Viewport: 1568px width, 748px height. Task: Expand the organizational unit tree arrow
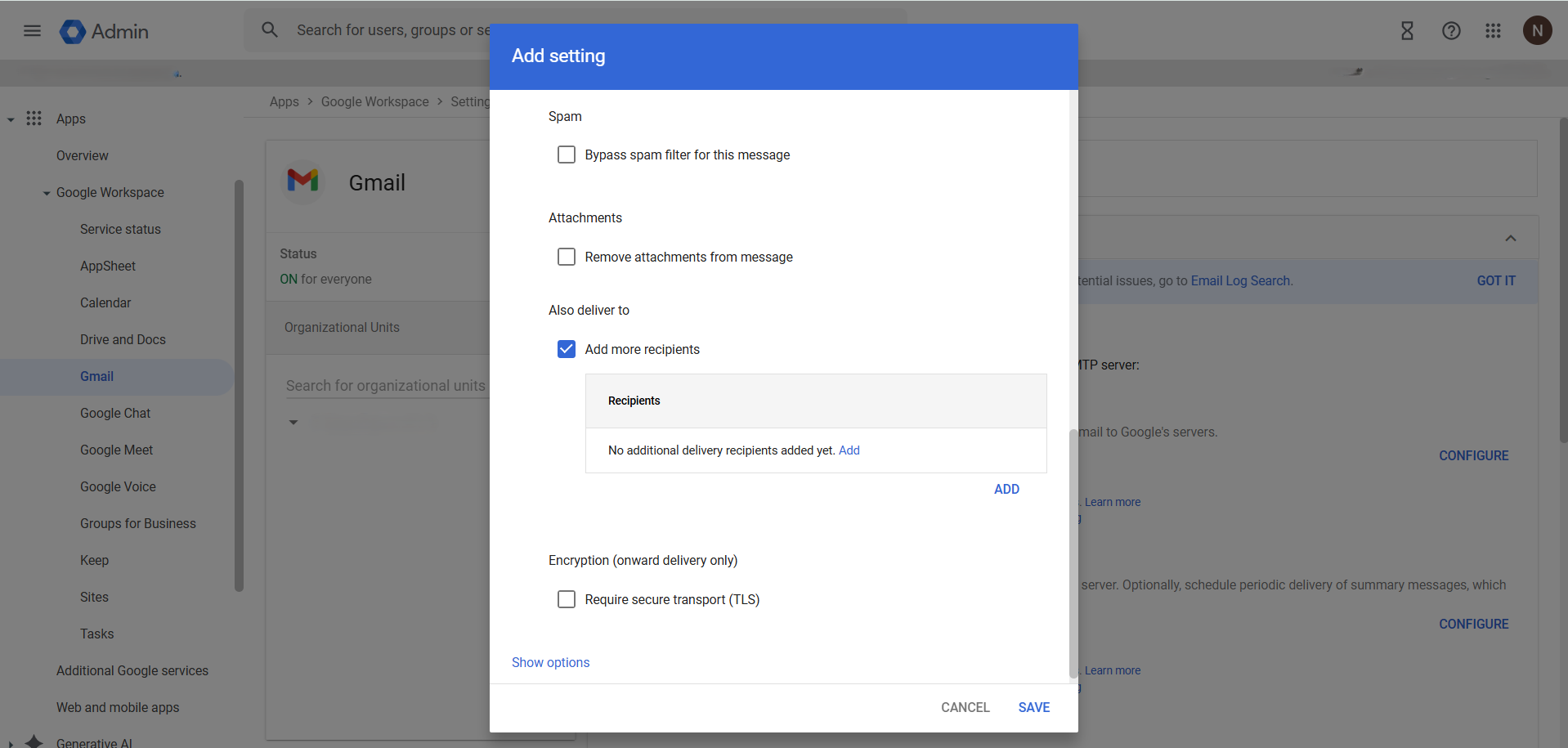pyautogui.click(x=293, y=423)
